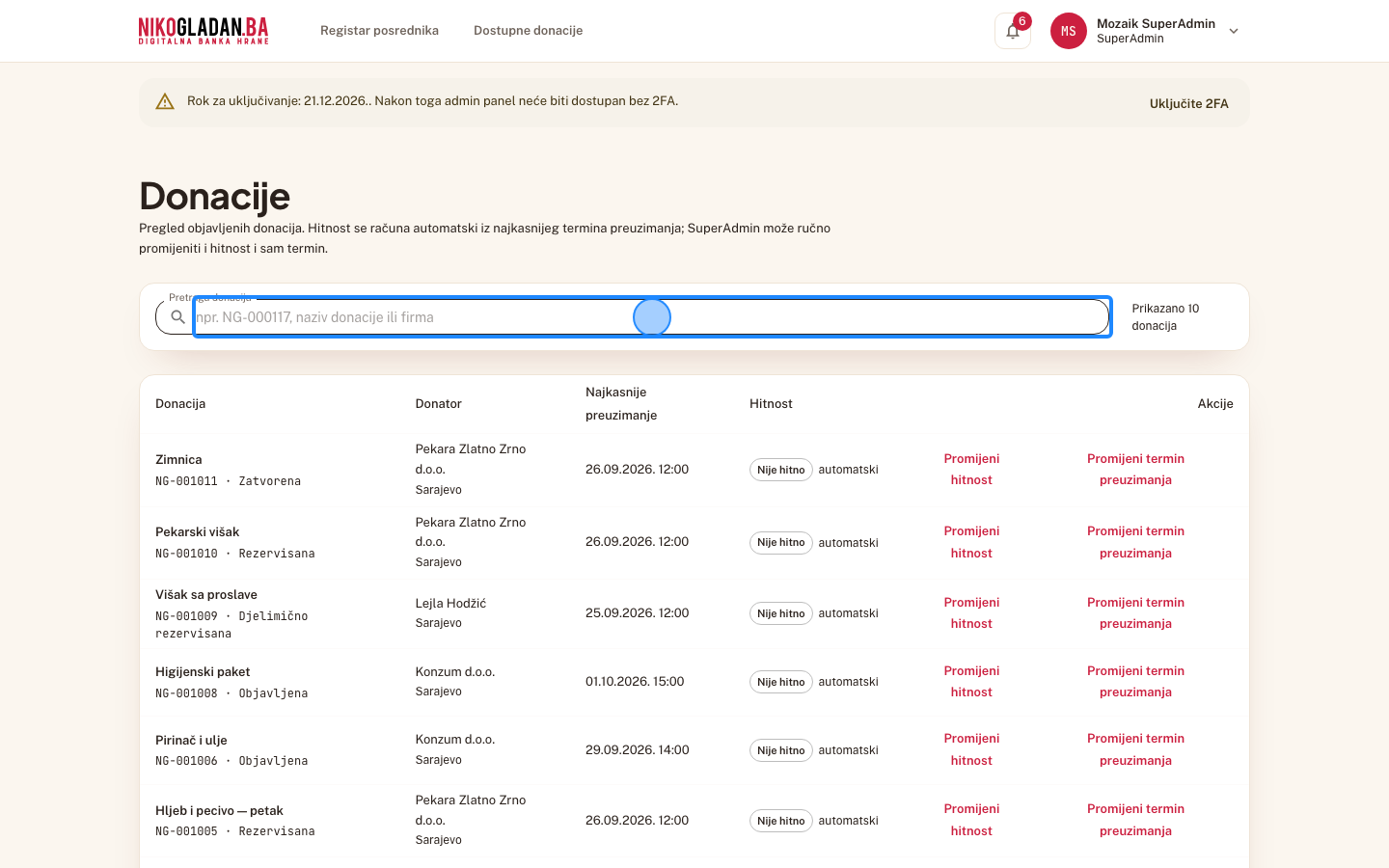This screenshot has width=1389, height=868.
Task: Change pickup deadline for Višak sa proslave
Action: pyautogui.click(x=1135, y=613)
